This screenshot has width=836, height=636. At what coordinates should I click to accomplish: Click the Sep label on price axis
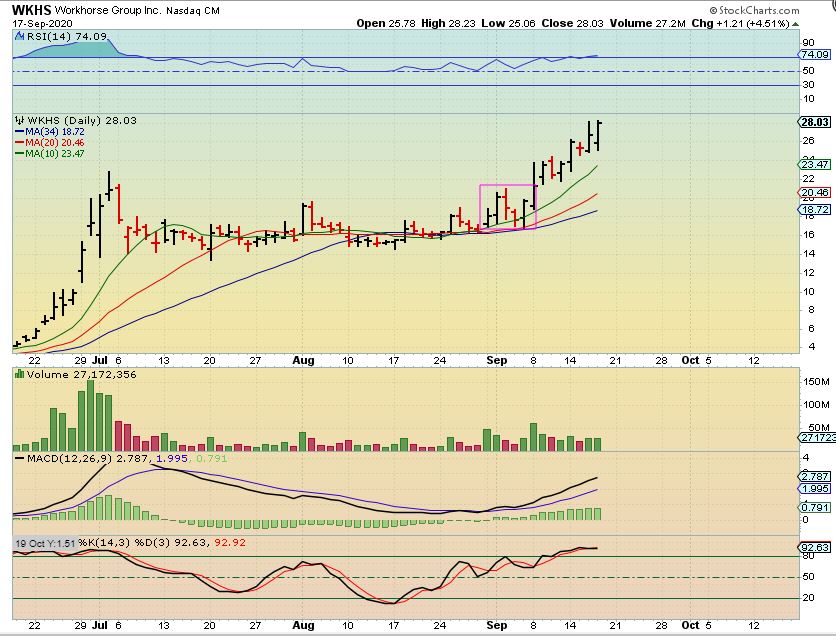[x=496, y=360]
